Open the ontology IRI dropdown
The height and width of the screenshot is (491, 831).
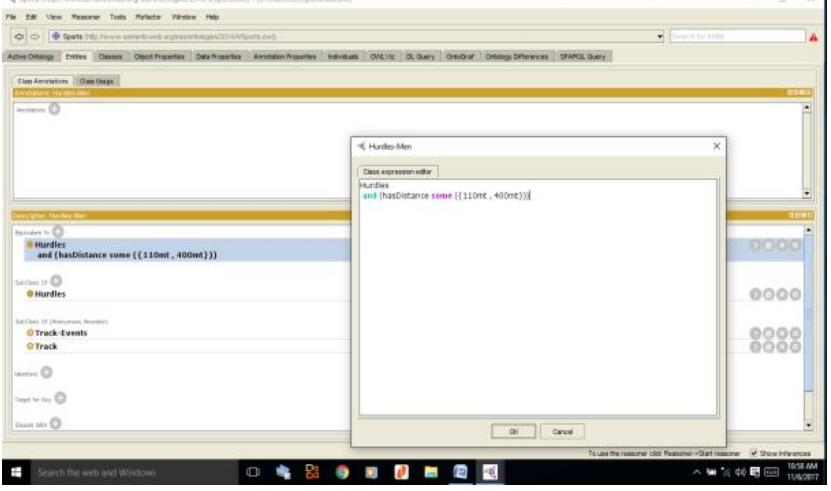(x=661, y=37)
